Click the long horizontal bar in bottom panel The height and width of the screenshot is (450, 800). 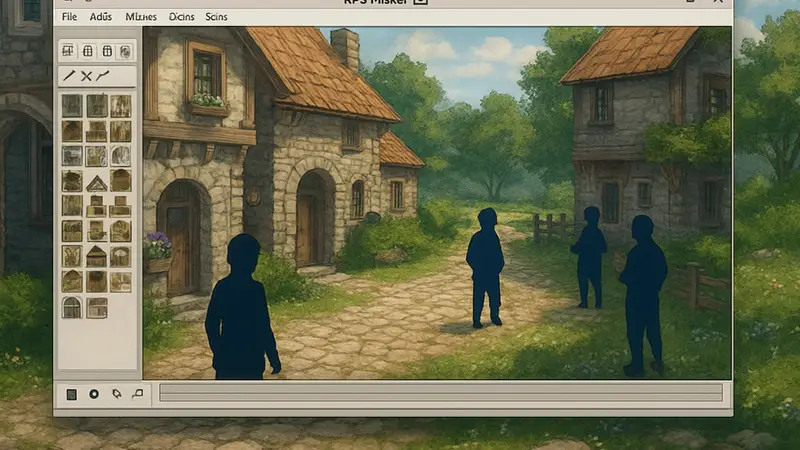click(x=441, y=393)
